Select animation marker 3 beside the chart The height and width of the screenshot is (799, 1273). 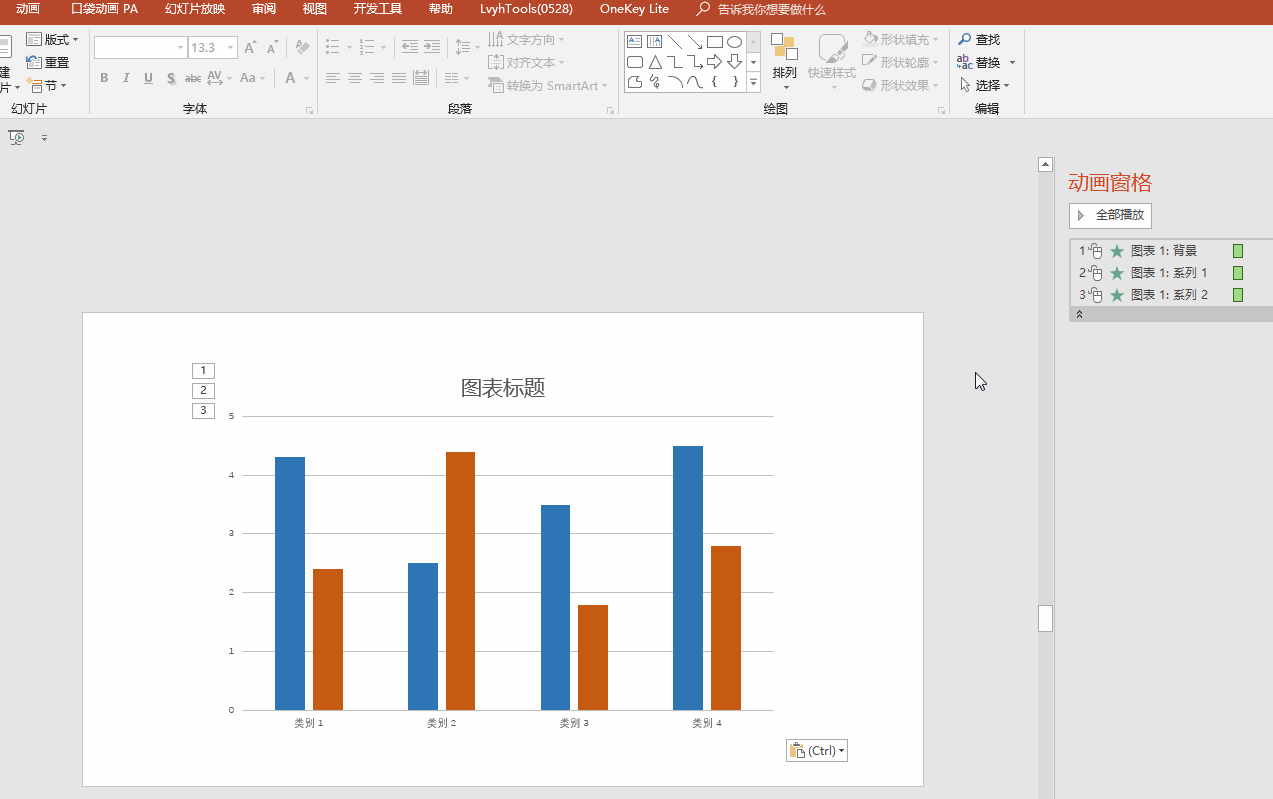click(203, 411)
